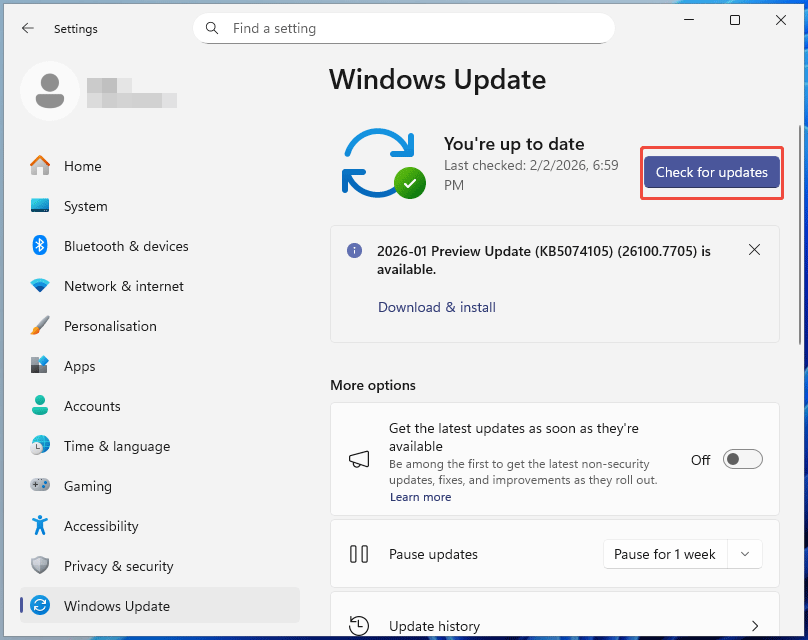Dismiss the preview update notification

click(x=754, y=250)
